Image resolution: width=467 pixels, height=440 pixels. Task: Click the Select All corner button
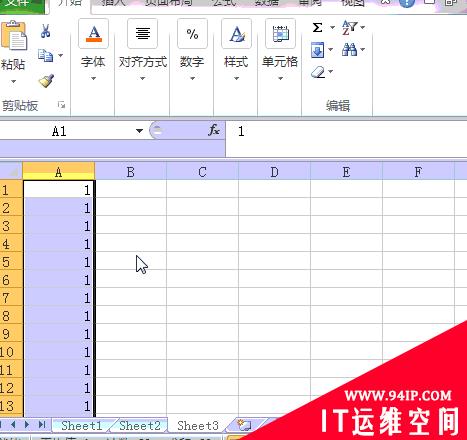coord(11,171)
